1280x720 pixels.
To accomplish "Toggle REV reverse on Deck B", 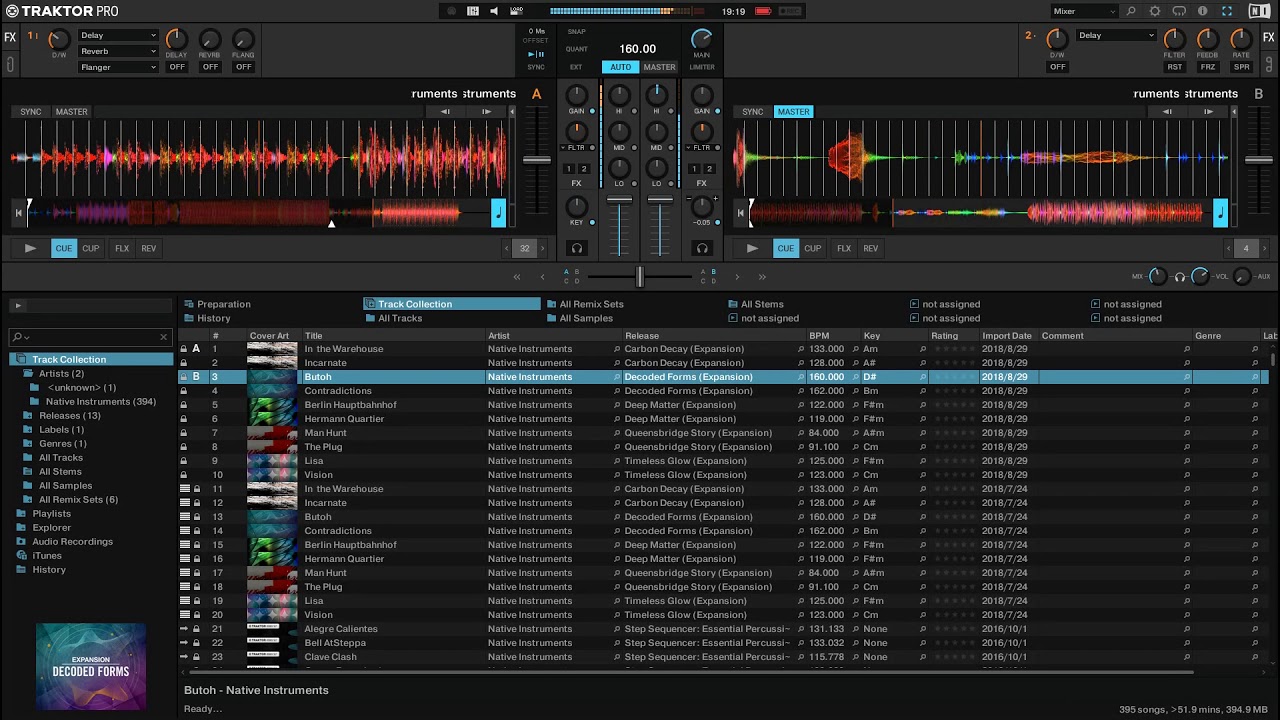I will (871, 248).
